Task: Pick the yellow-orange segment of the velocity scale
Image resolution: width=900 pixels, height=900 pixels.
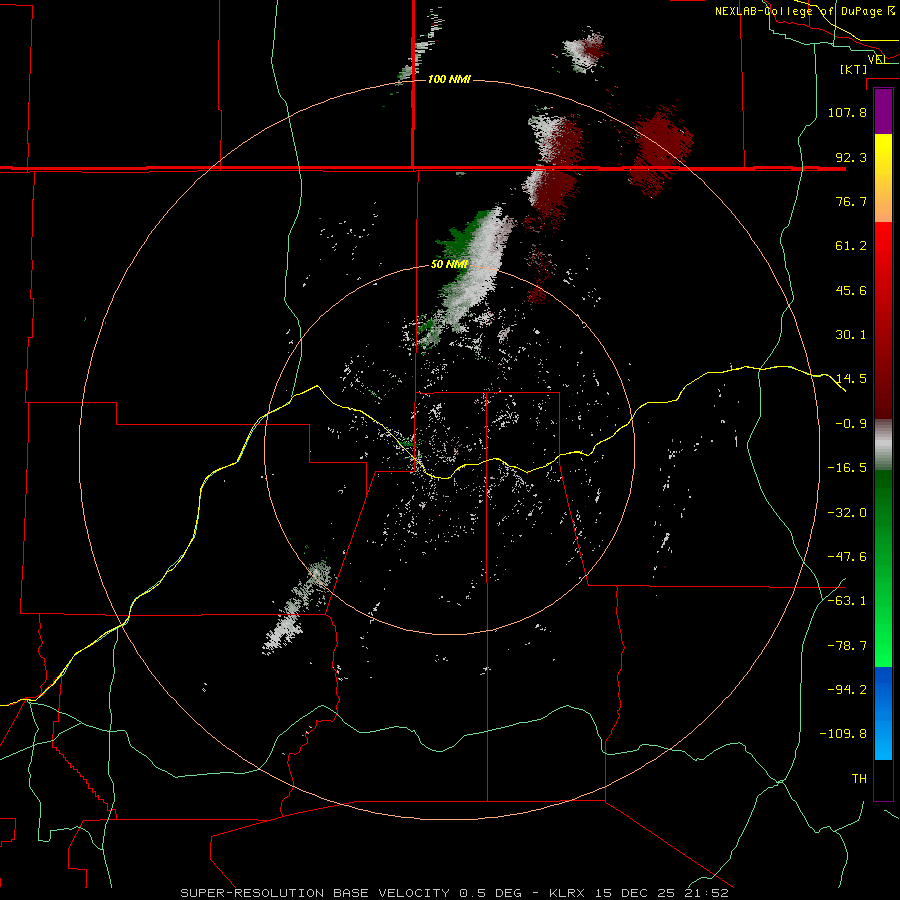Action: point(883,178)
